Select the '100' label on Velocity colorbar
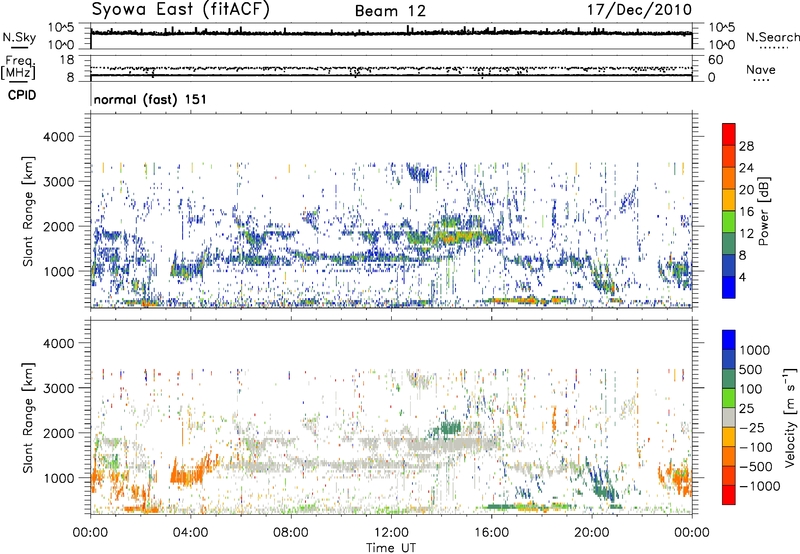Screen dimensions: 800x554 click(x=750, y=389)
